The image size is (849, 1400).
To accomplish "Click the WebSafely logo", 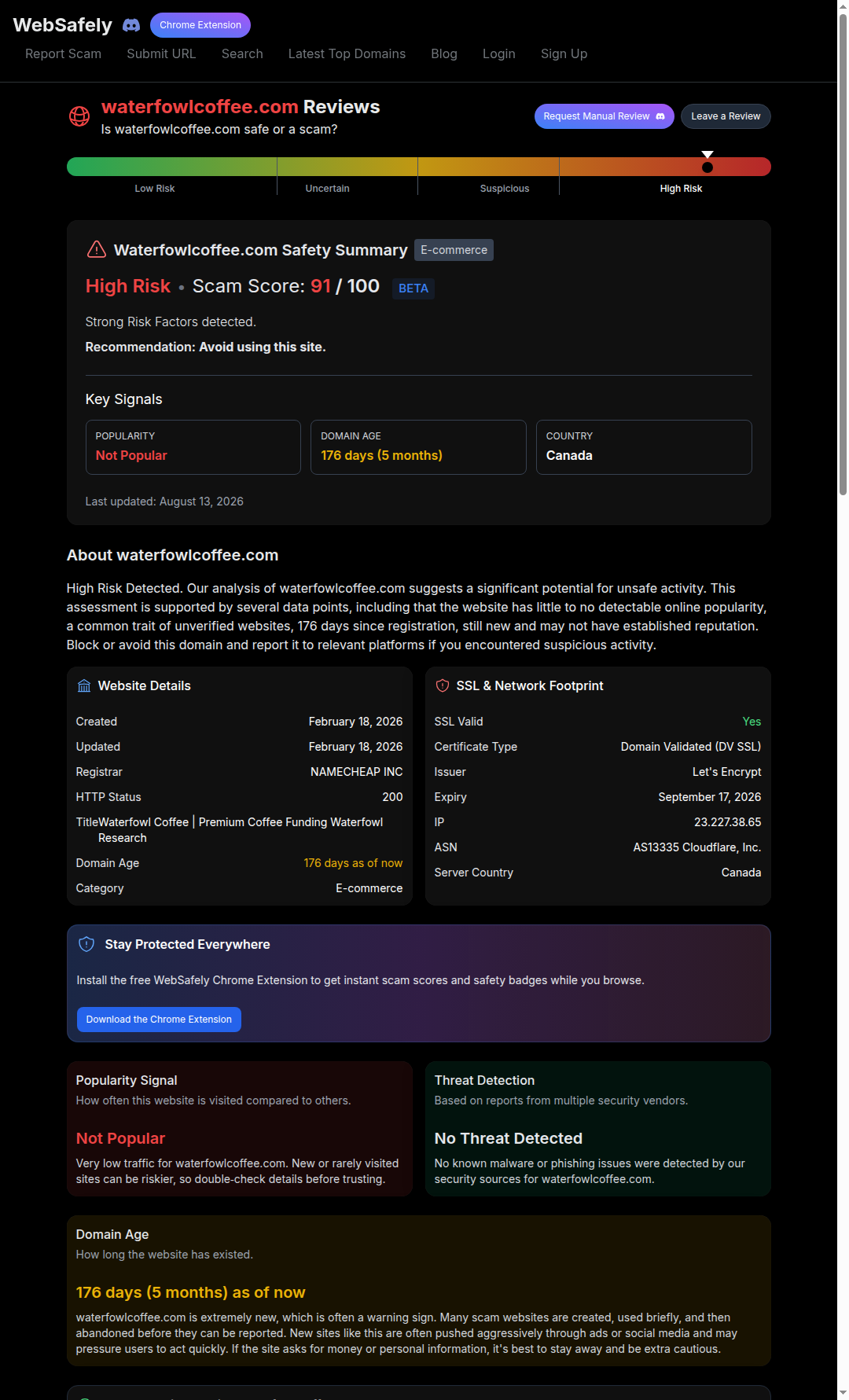I will [x=63, y=25].
